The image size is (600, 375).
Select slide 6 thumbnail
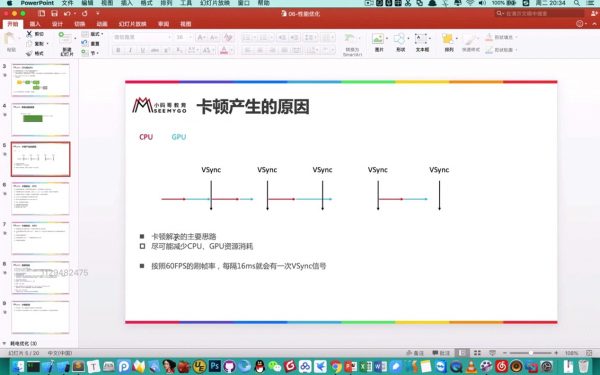(x=41, y=198)
